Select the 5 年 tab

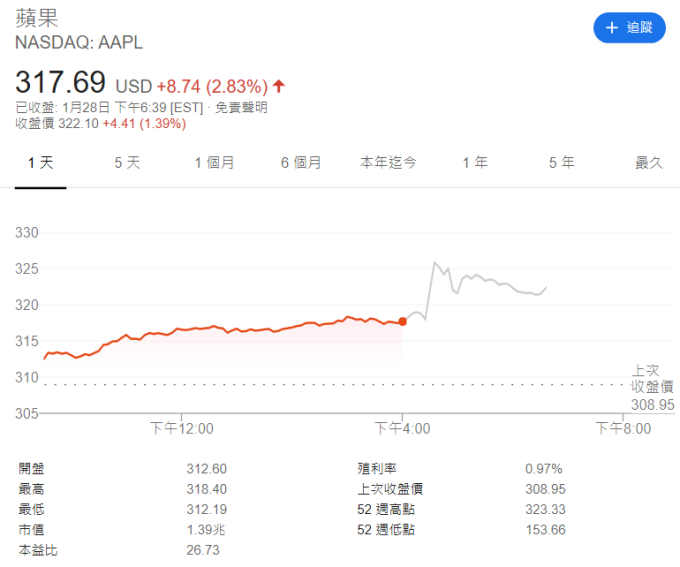point(562,163)
